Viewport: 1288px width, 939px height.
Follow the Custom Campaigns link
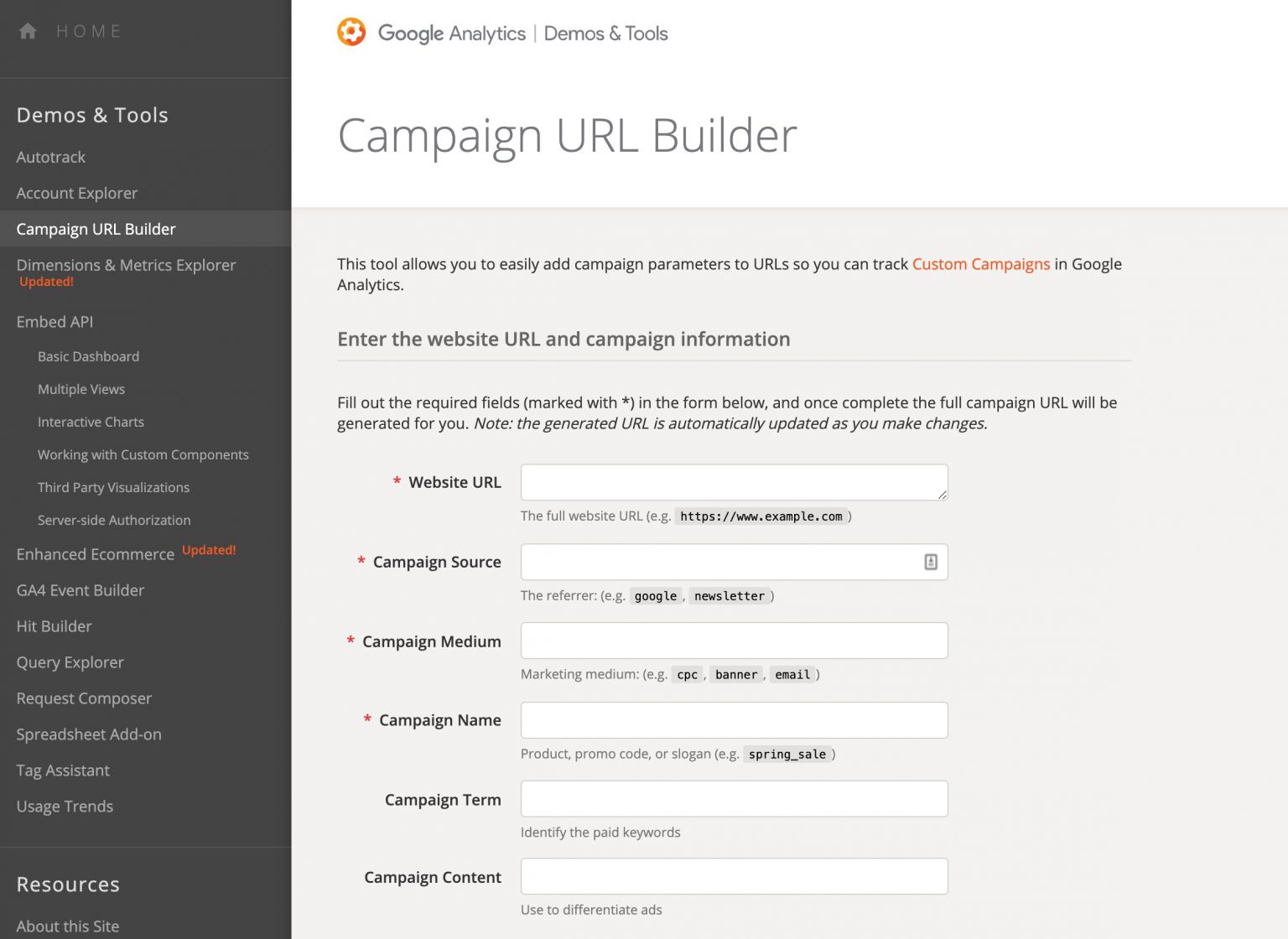click(980, 265)
